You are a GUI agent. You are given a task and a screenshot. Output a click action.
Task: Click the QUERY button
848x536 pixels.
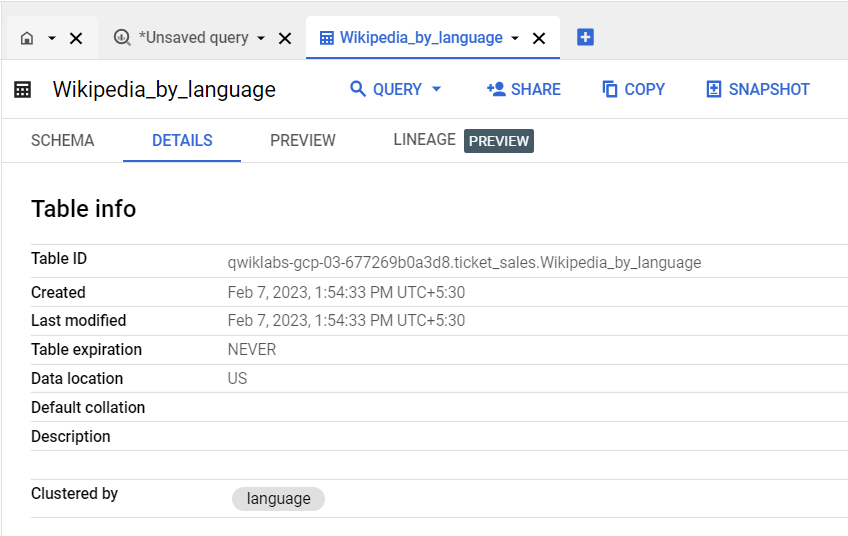point(396,89)
